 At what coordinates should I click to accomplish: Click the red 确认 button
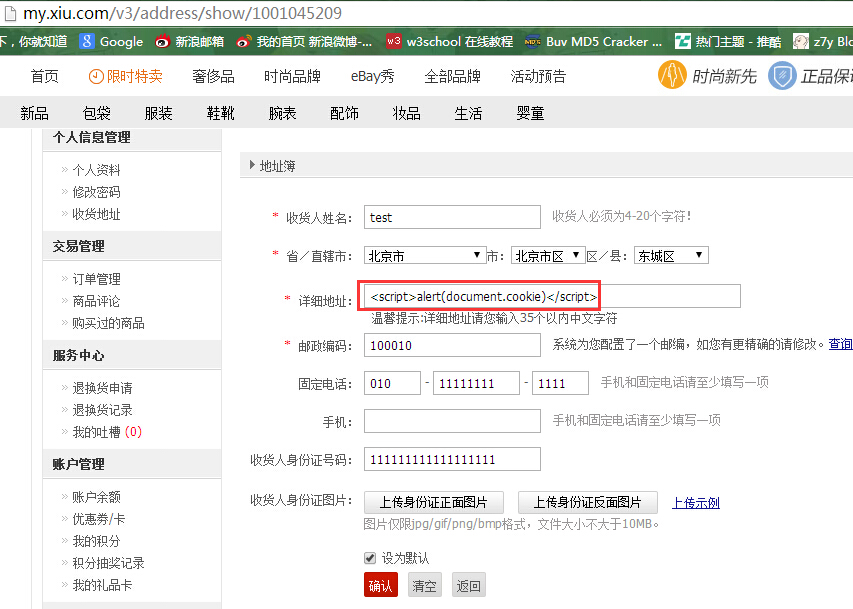[380, 586]
